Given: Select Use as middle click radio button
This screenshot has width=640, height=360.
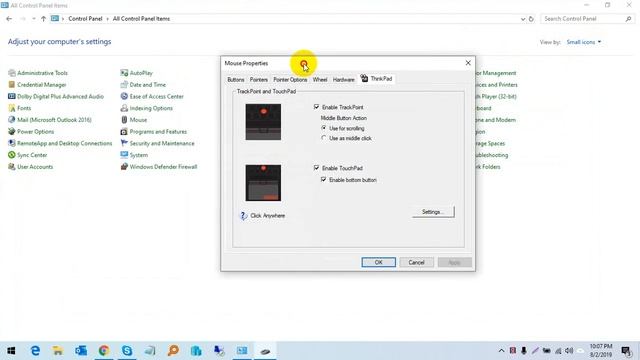Looking at the screenshot, I should pos(324,138).
